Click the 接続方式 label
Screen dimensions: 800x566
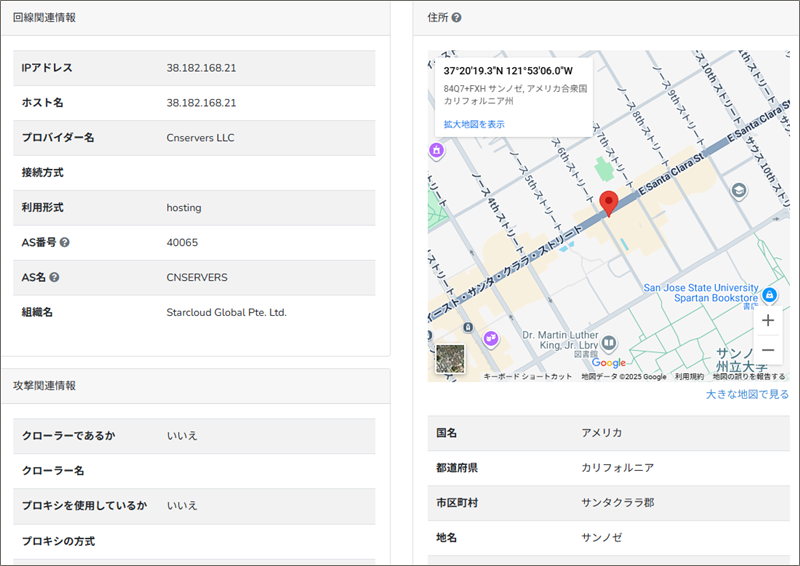[42, 173]
